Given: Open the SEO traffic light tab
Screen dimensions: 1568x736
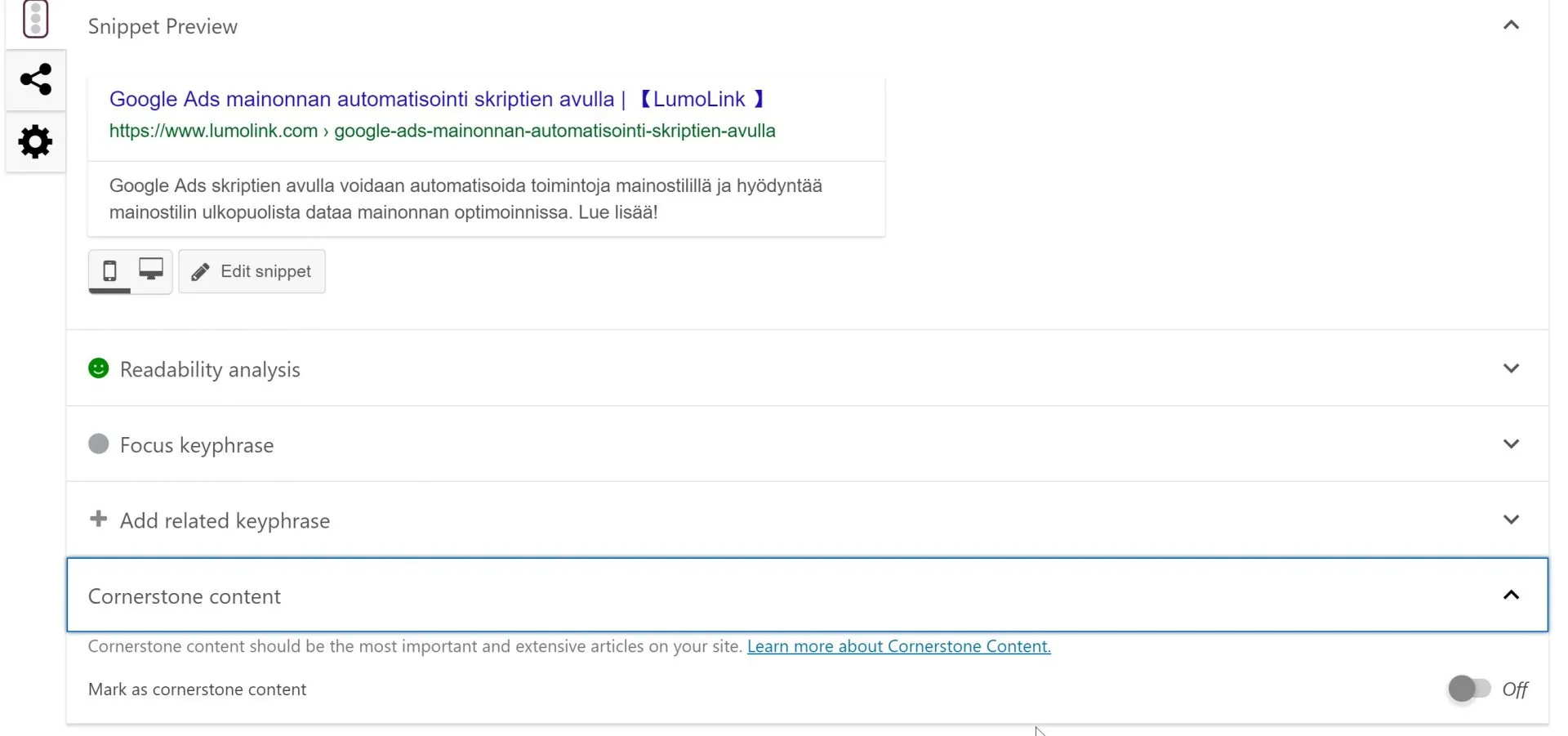Looking at the screenshot, I should click(35, 20).
